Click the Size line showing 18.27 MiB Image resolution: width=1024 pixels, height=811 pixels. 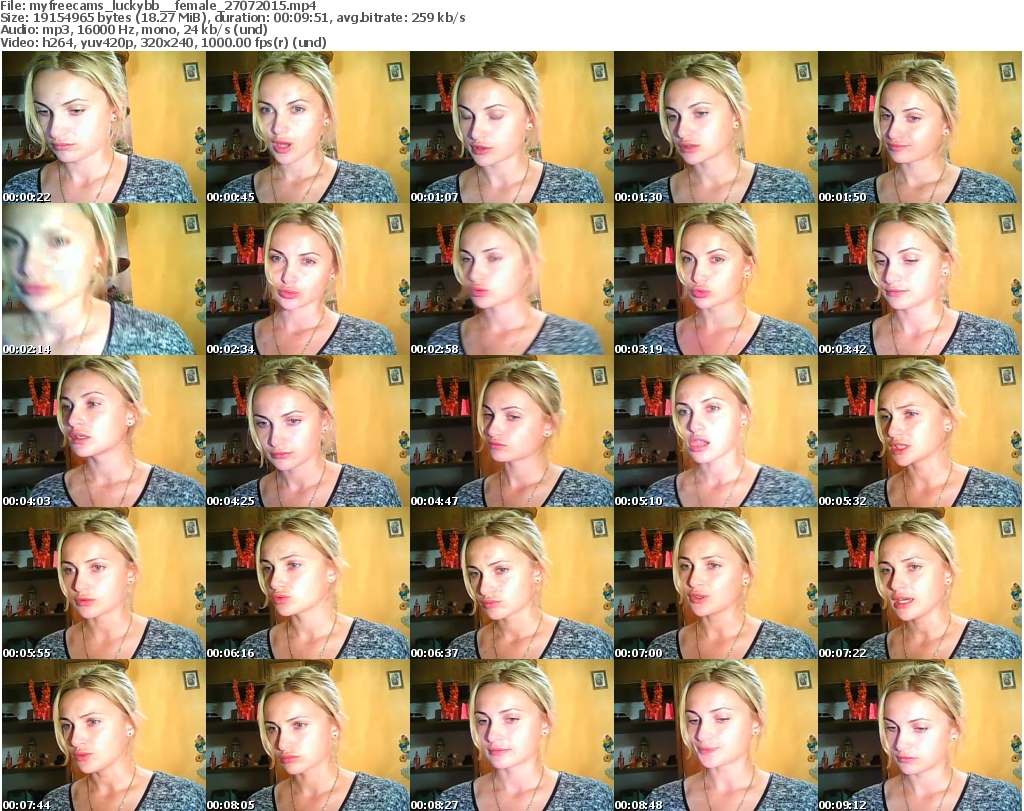click(232, 18)
